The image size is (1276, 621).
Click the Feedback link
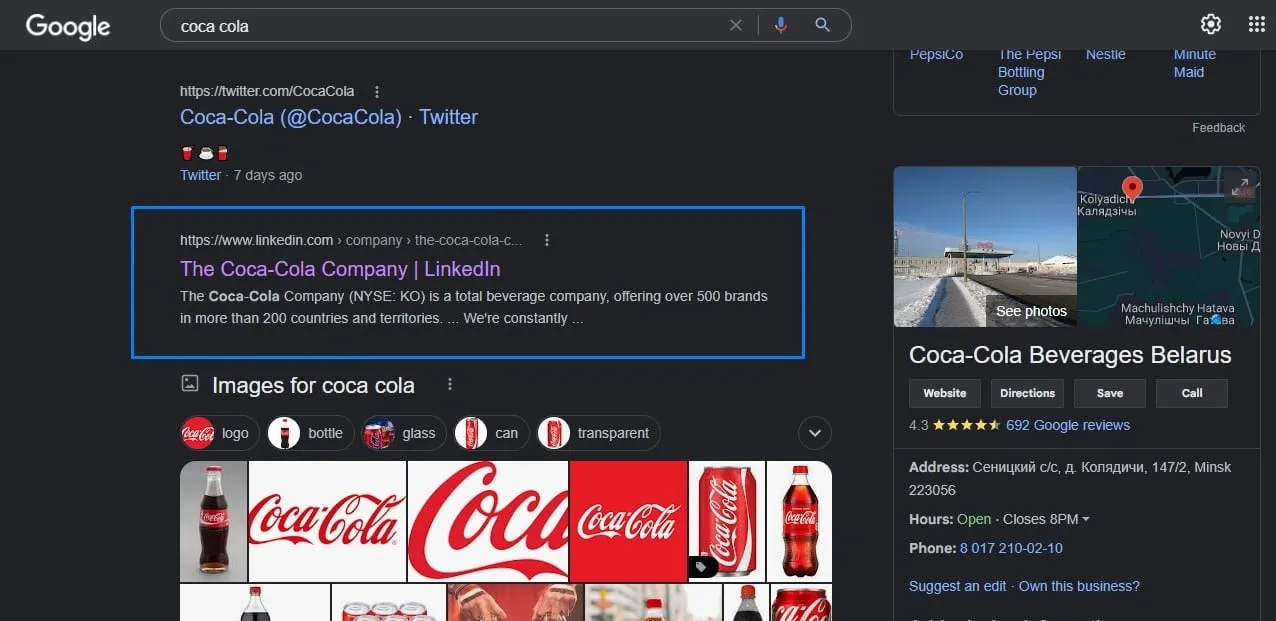(x=1218, y=128)
